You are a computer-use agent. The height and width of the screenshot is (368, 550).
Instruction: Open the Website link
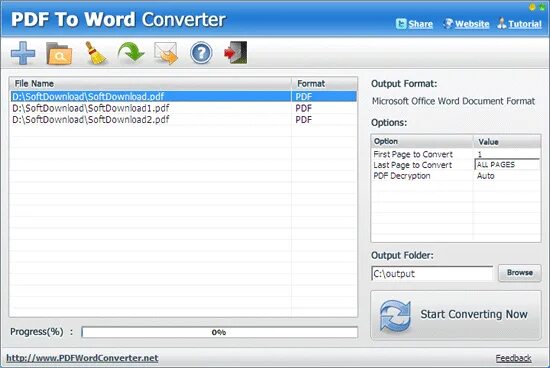(472, 24)
